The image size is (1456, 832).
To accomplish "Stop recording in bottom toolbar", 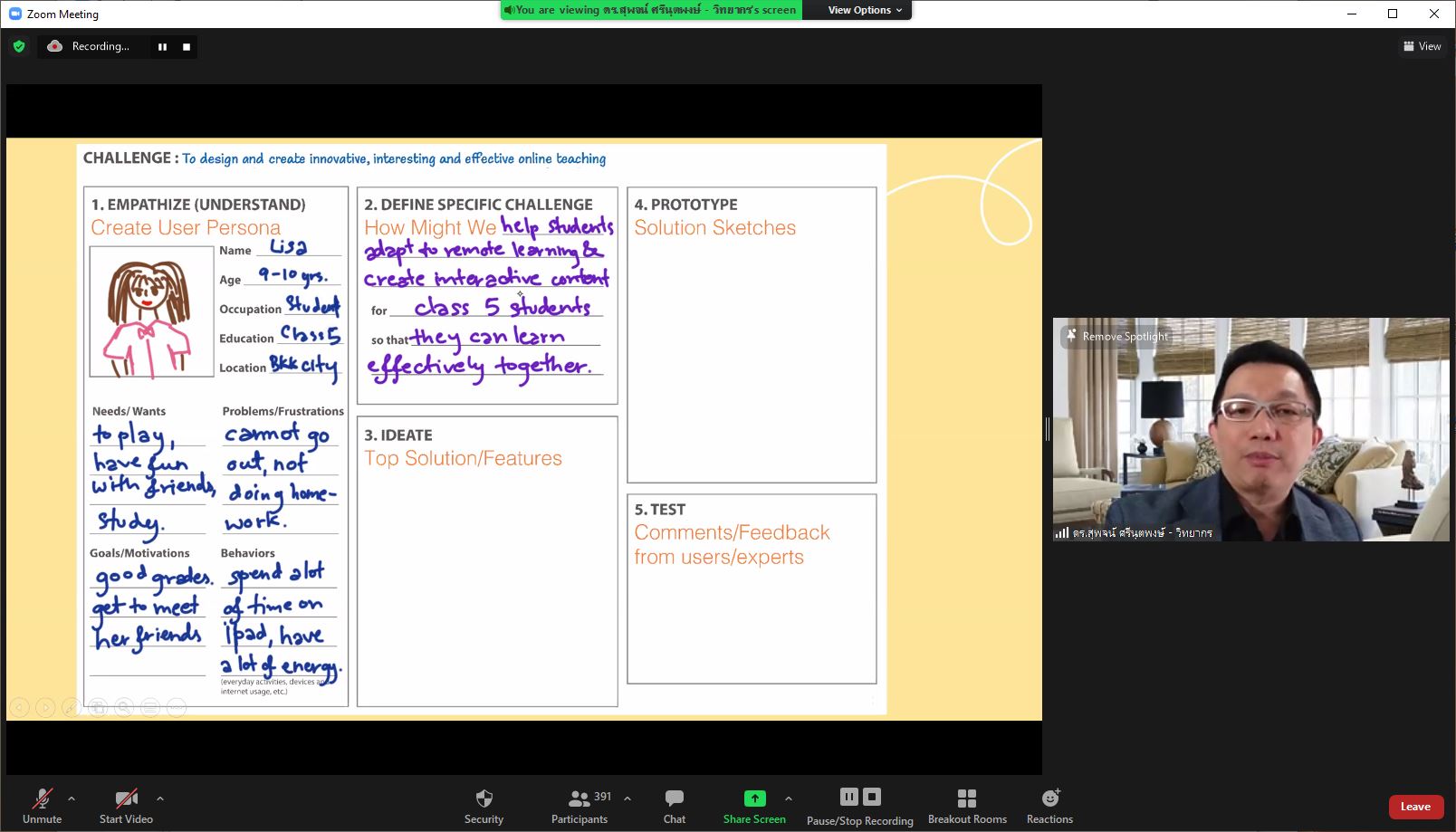I will [872, 797].
